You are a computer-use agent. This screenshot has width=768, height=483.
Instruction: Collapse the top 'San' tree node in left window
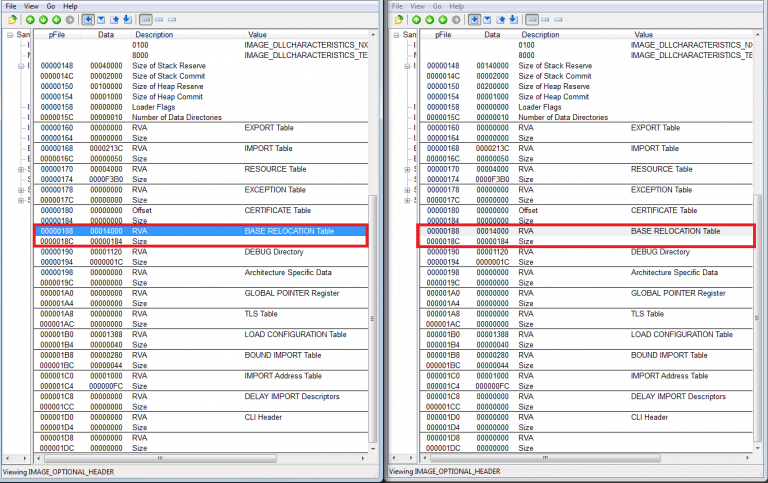[10, 35]
